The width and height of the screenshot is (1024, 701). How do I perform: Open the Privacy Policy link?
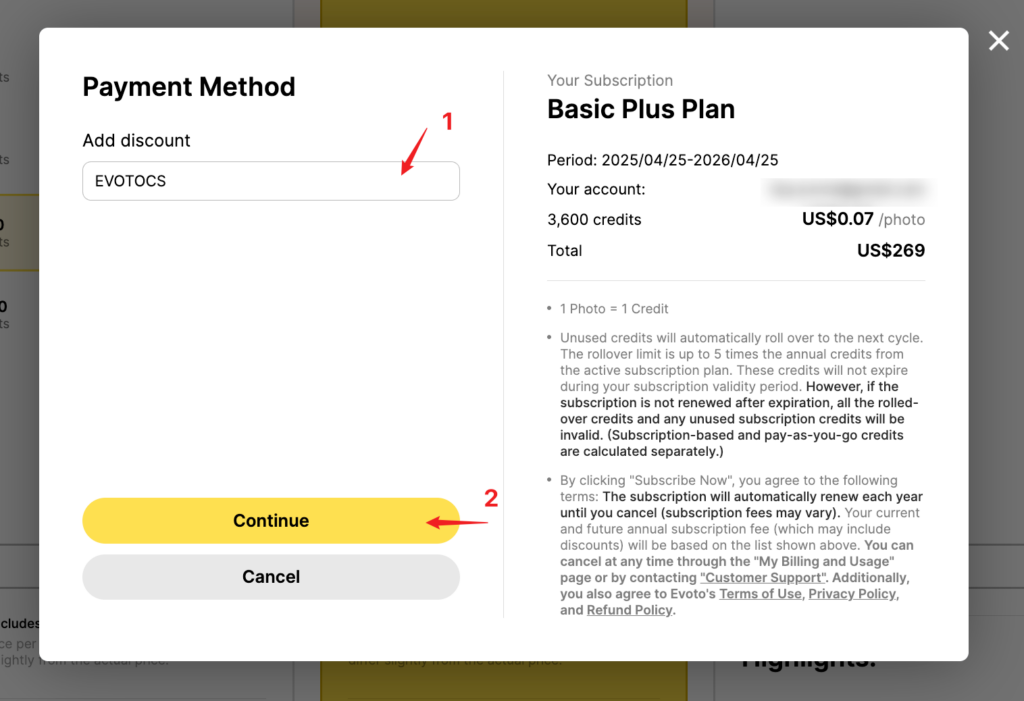pos(852,594)
